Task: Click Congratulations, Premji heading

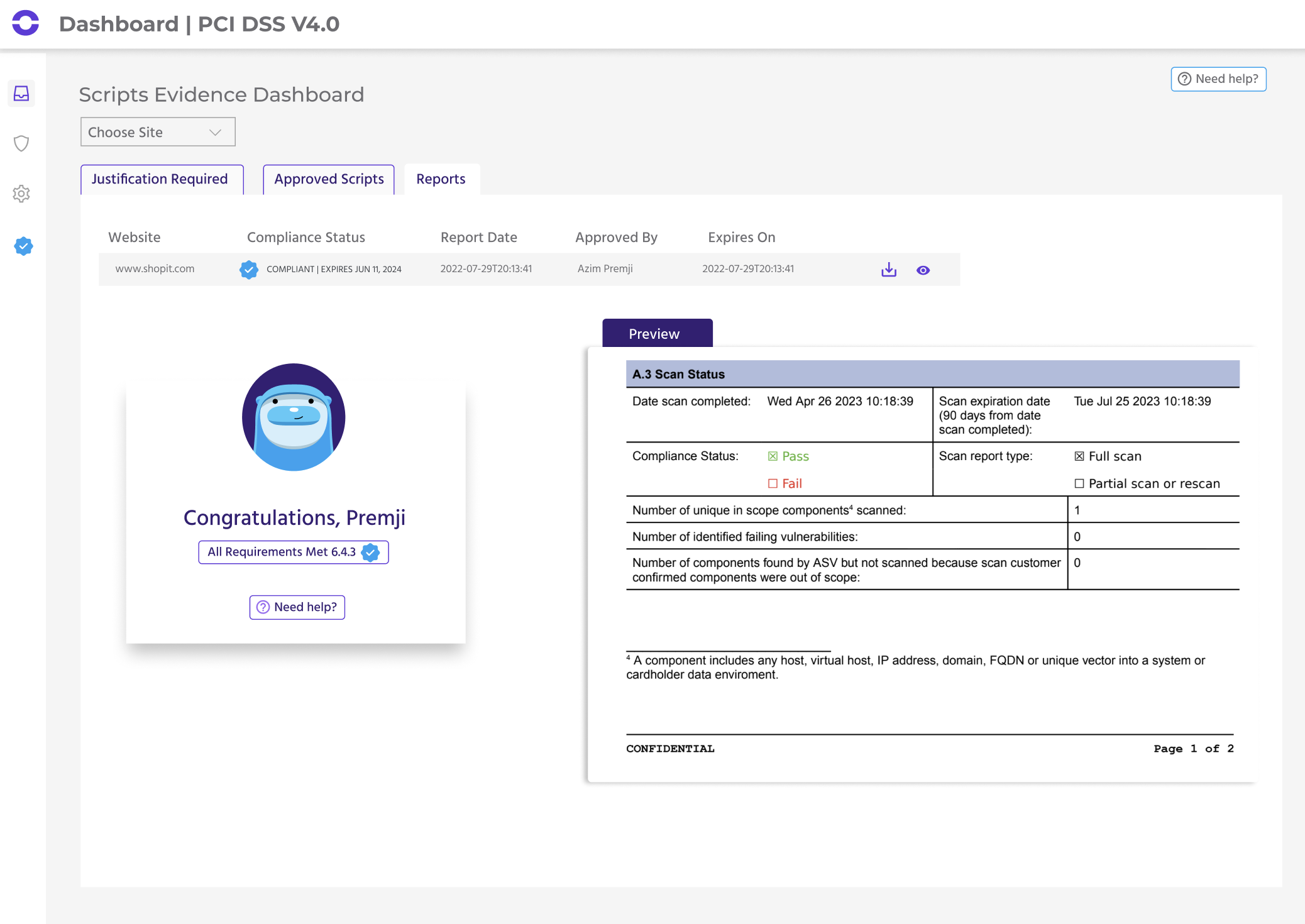Action: coord(294,517)
